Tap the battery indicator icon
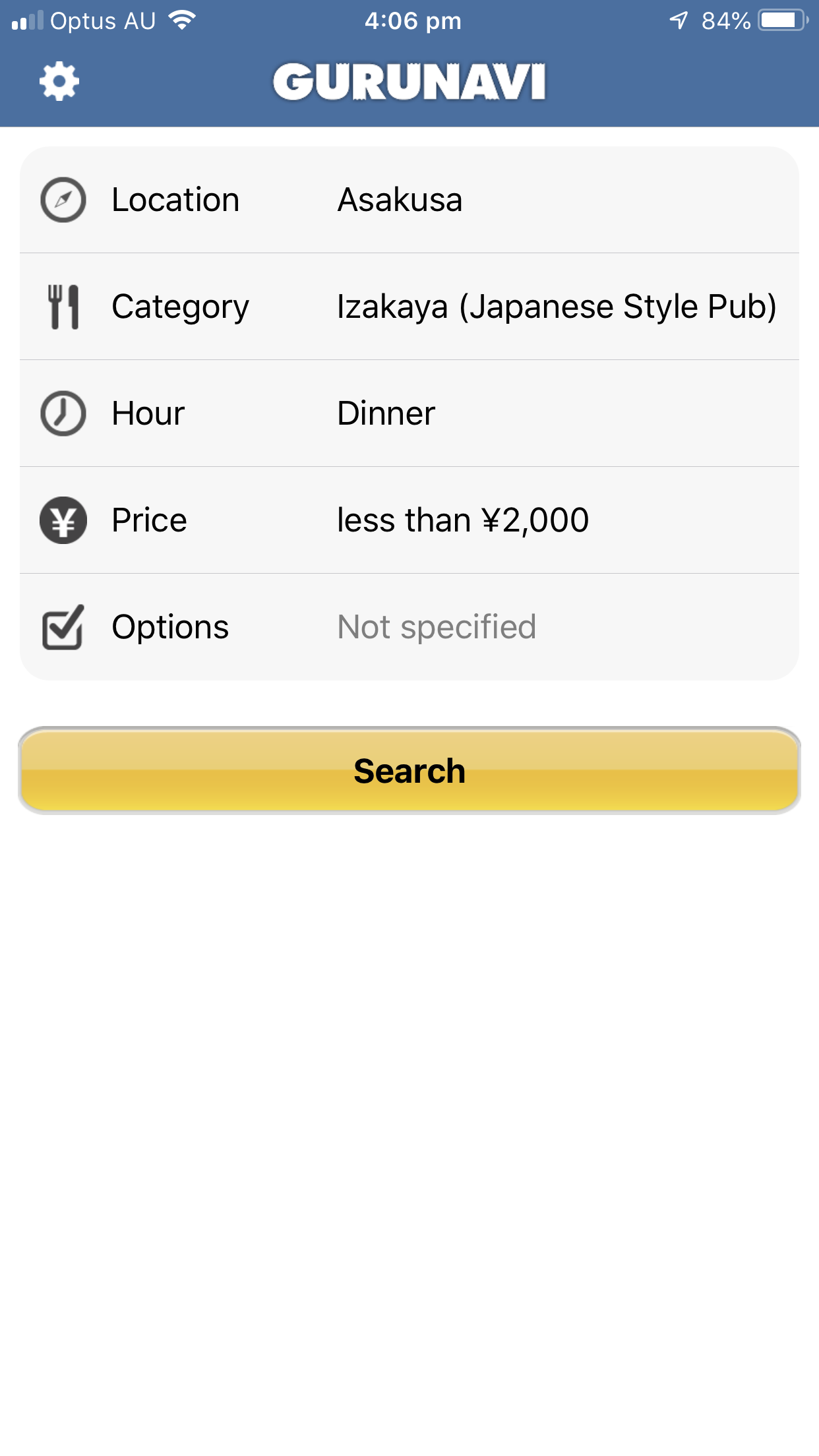 [782, 20]
